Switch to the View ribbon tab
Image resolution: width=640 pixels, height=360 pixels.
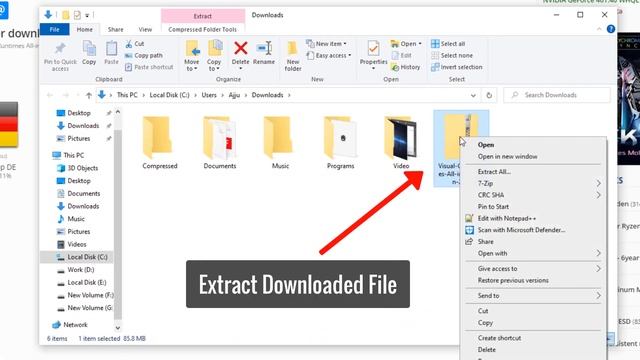pyautogui.click(x=145, y=29)
